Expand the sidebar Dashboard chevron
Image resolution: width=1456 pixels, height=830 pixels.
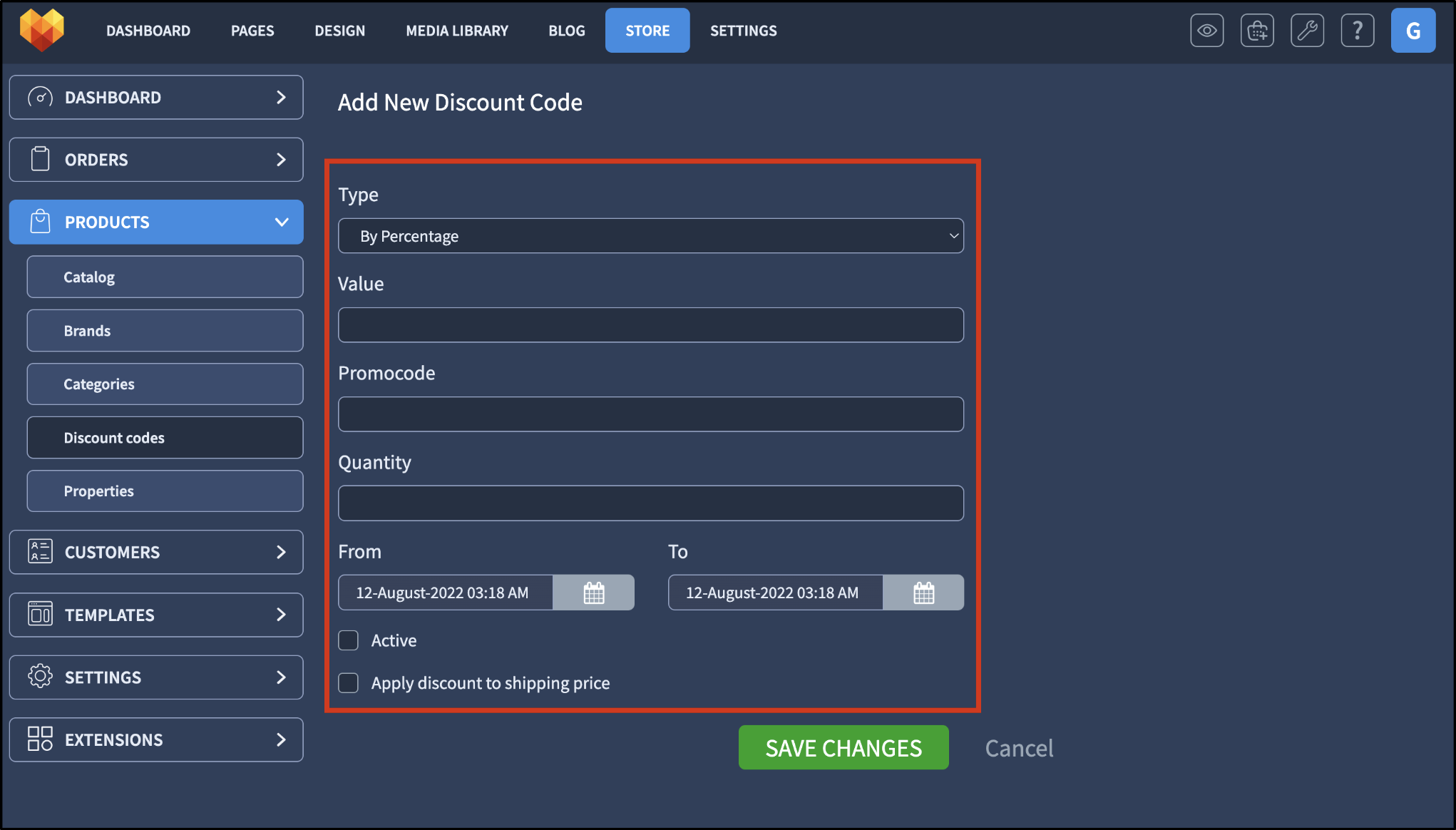(281, 97)
